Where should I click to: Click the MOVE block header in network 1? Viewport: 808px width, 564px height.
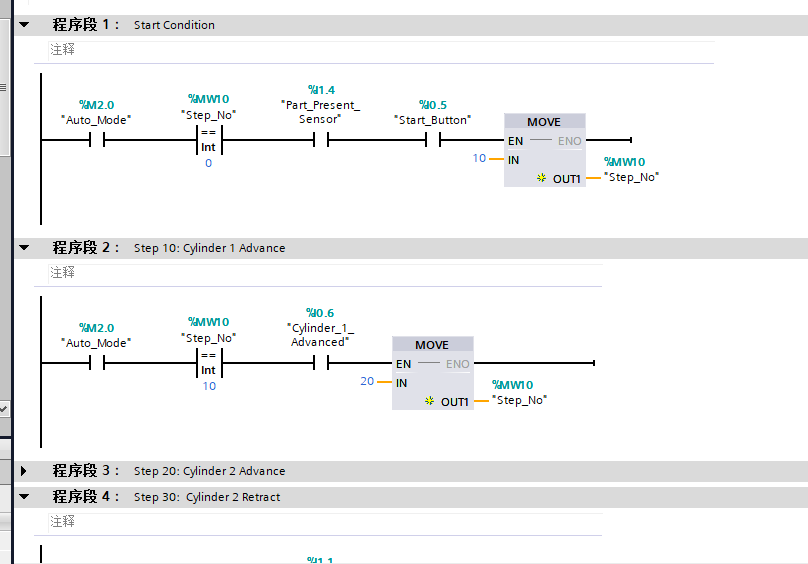(544, 122)
